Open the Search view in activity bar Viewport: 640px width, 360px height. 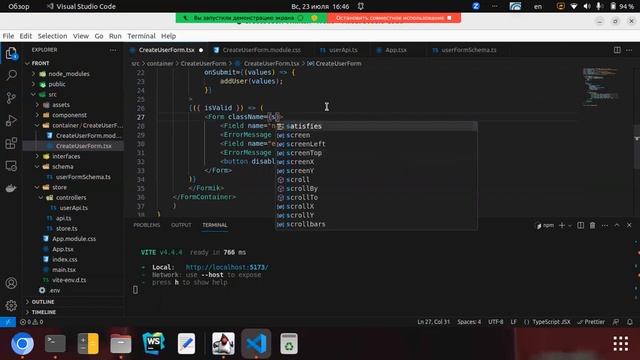(x=11, y=75)
